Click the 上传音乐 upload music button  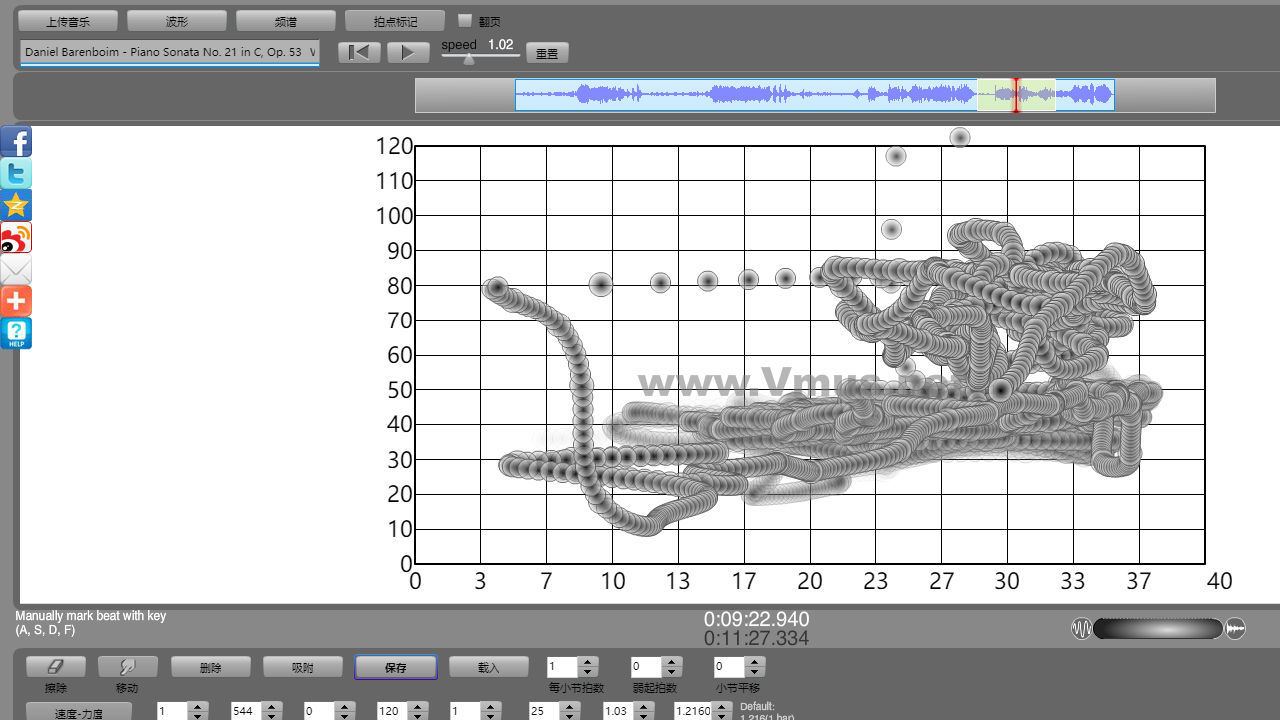tap(68, 21)
